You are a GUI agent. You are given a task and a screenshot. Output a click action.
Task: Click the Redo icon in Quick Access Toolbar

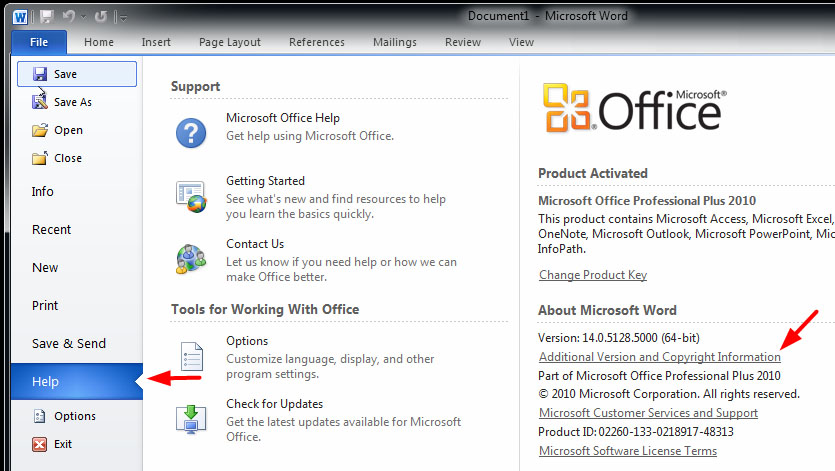tap(101, 17)
